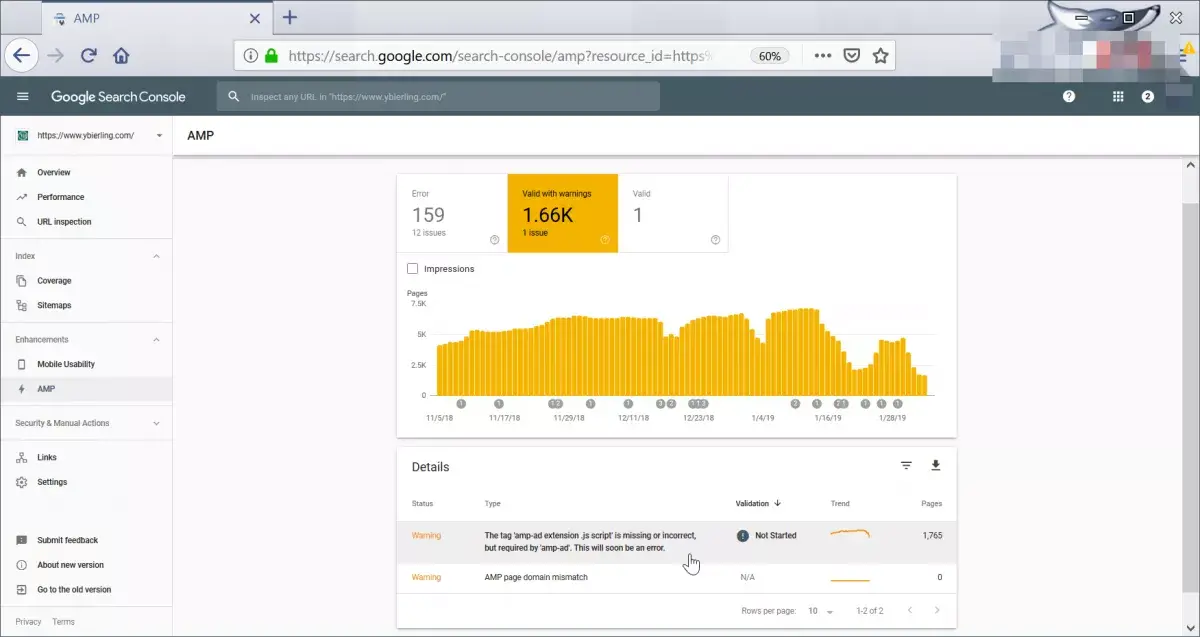Screen dimensions: 1200x637
Task: Click help icon on Valid with warnings card
Action: [x=605, y=240]
